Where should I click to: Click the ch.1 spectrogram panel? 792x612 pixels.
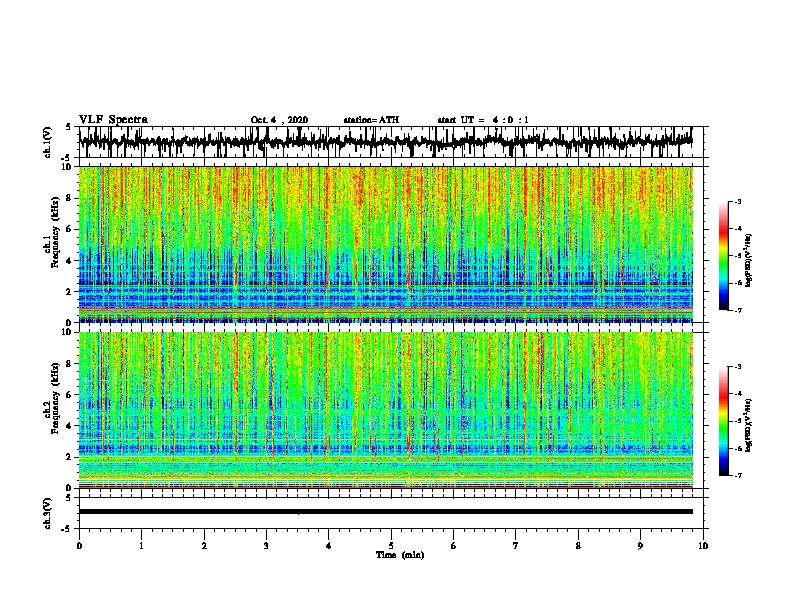pyautogui.click(x=386, y=244)
